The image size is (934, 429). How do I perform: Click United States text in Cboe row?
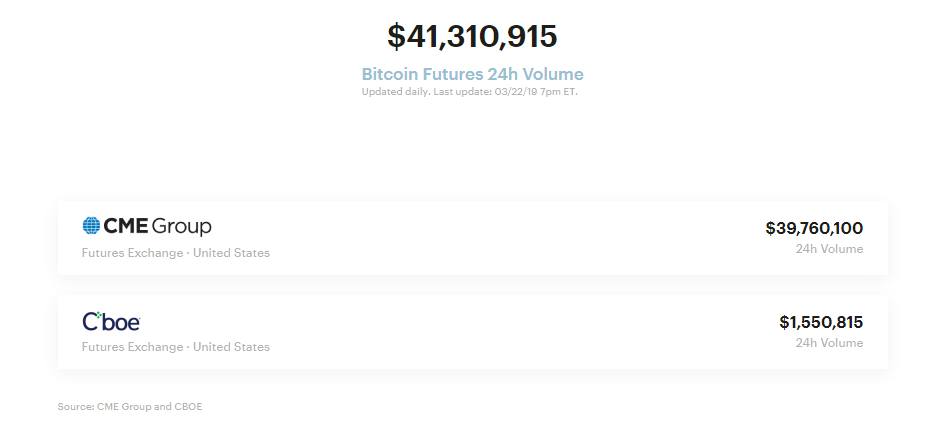coord(231,347)
